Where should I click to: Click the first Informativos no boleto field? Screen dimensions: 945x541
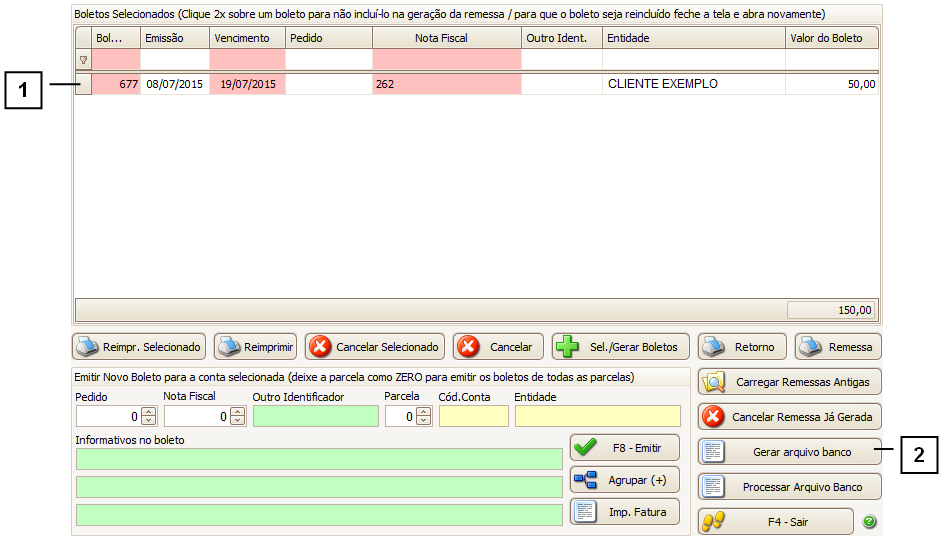coord(319,459)
